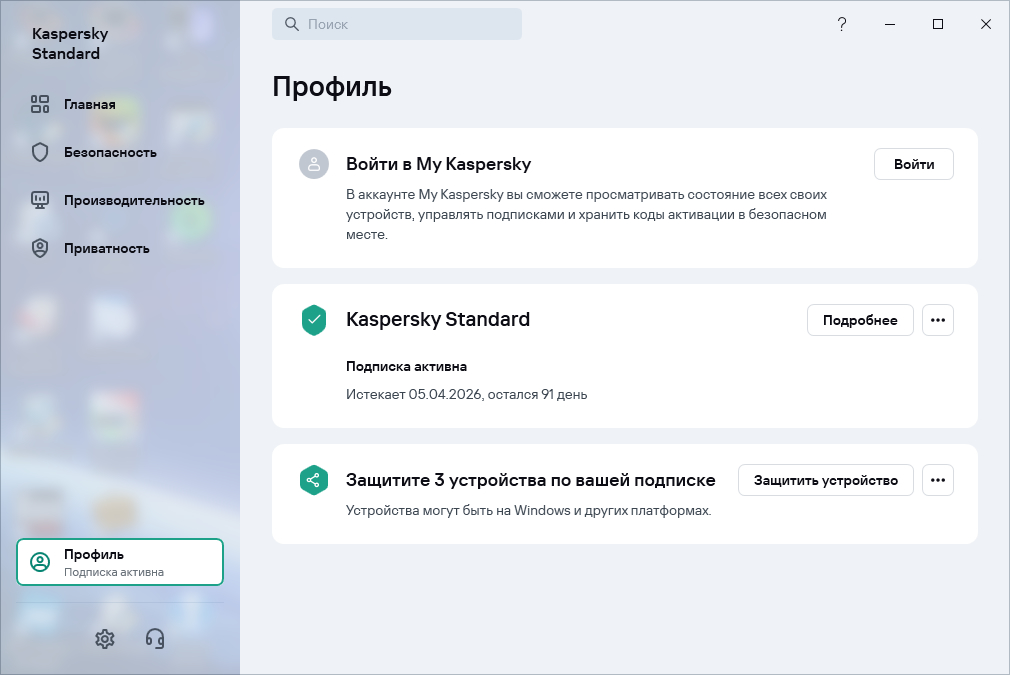Image resolution: width=1010 pixels, height=675 pixels.
Task: Click the help question mark icon
Action: click(842, 24)
